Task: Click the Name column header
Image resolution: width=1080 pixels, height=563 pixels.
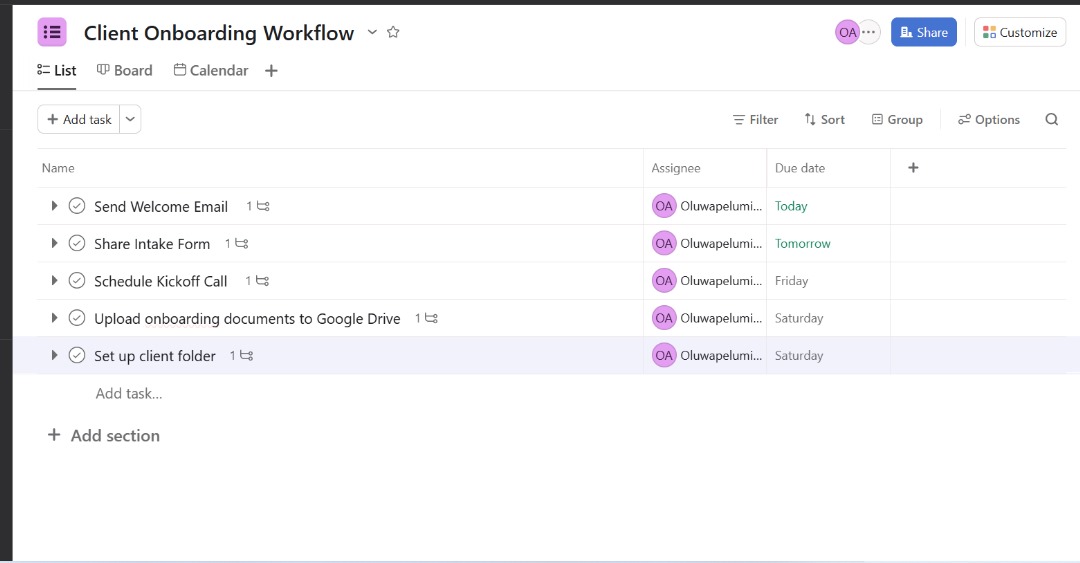Action: click(x=58, y=168)
